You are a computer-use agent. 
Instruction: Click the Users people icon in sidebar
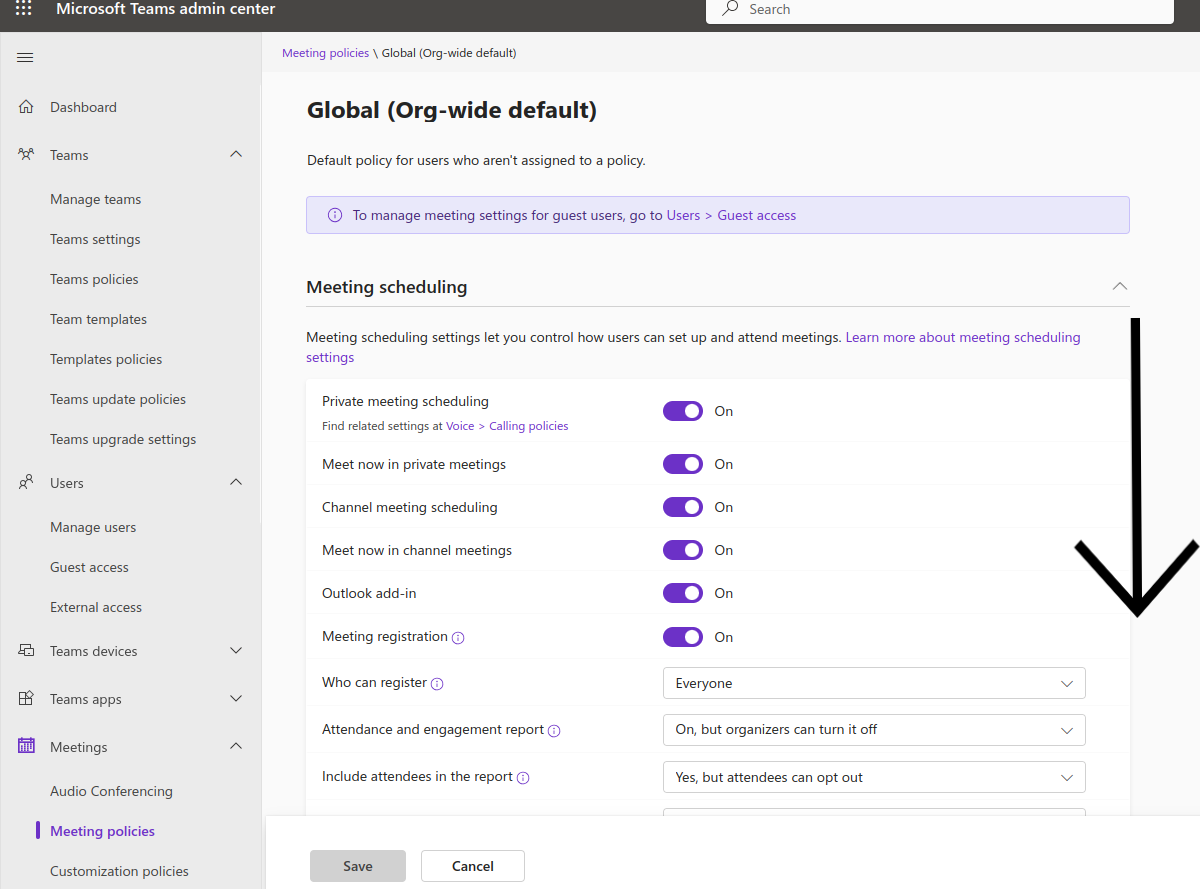(26, 483)
